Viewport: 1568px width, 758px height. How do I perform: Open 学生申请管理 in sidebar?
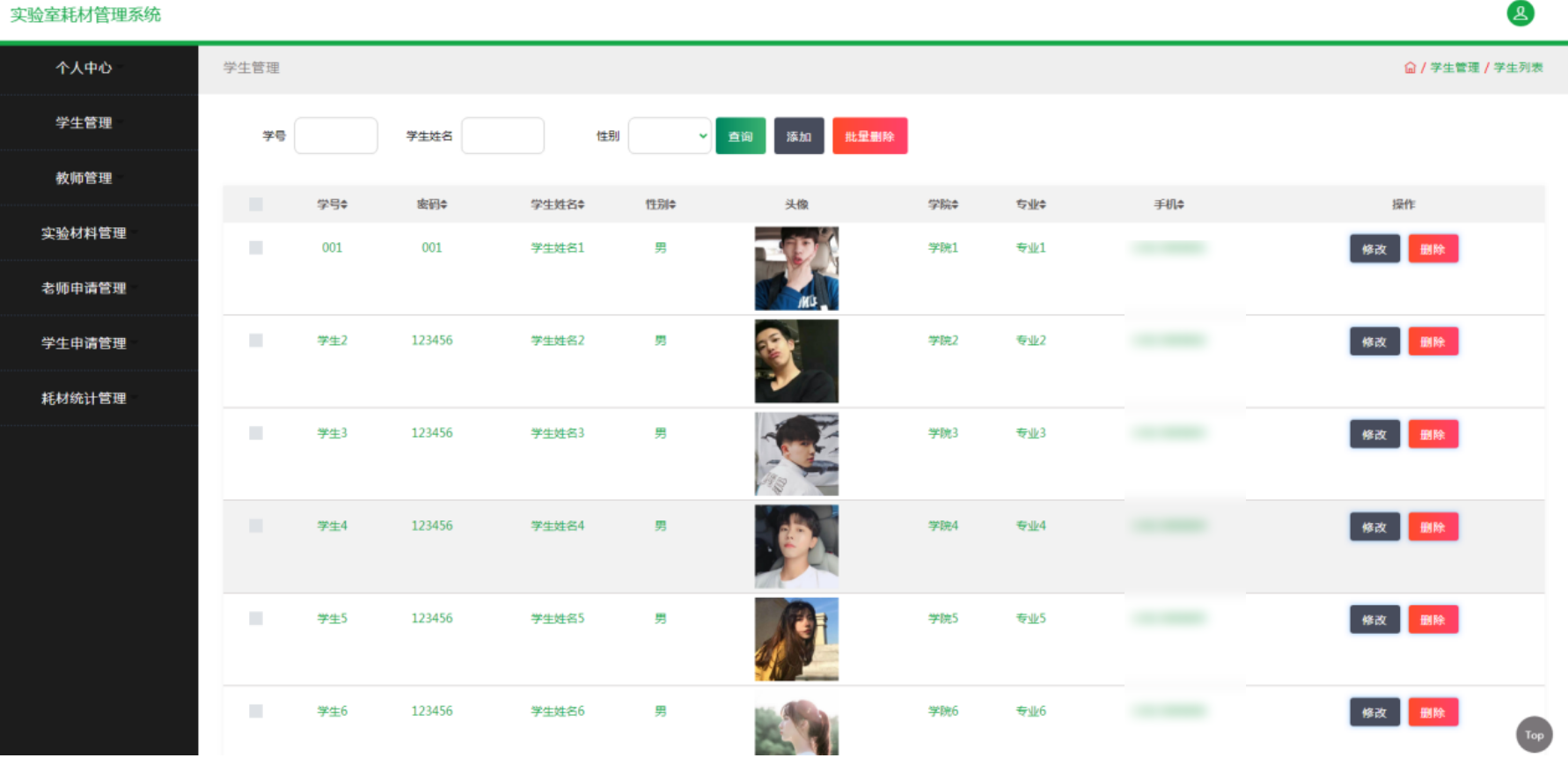tap(84, 343)
